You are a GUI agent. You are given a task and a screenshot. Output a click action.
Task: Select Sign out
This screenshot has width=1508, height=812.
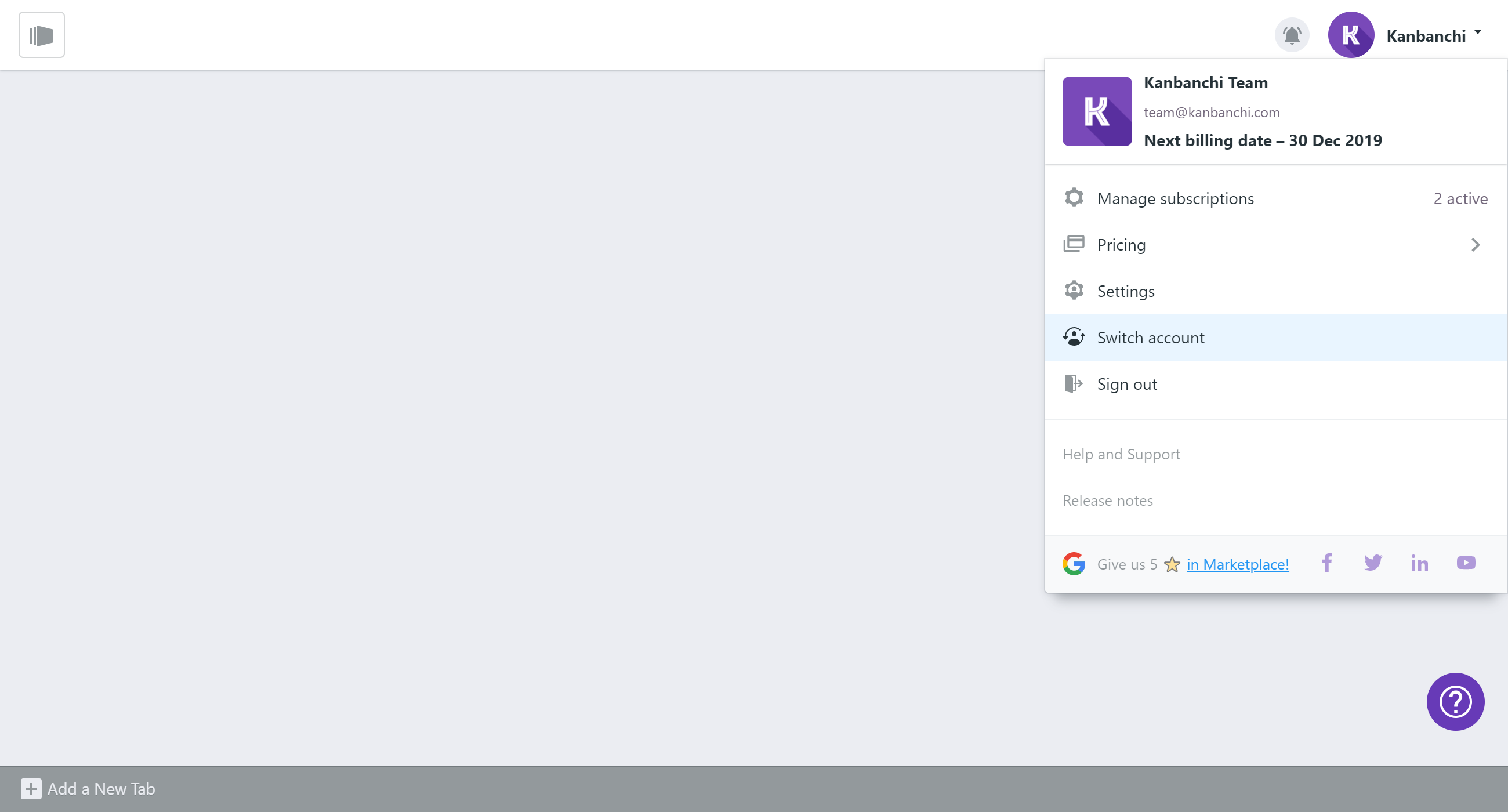tap(1275, 384)
